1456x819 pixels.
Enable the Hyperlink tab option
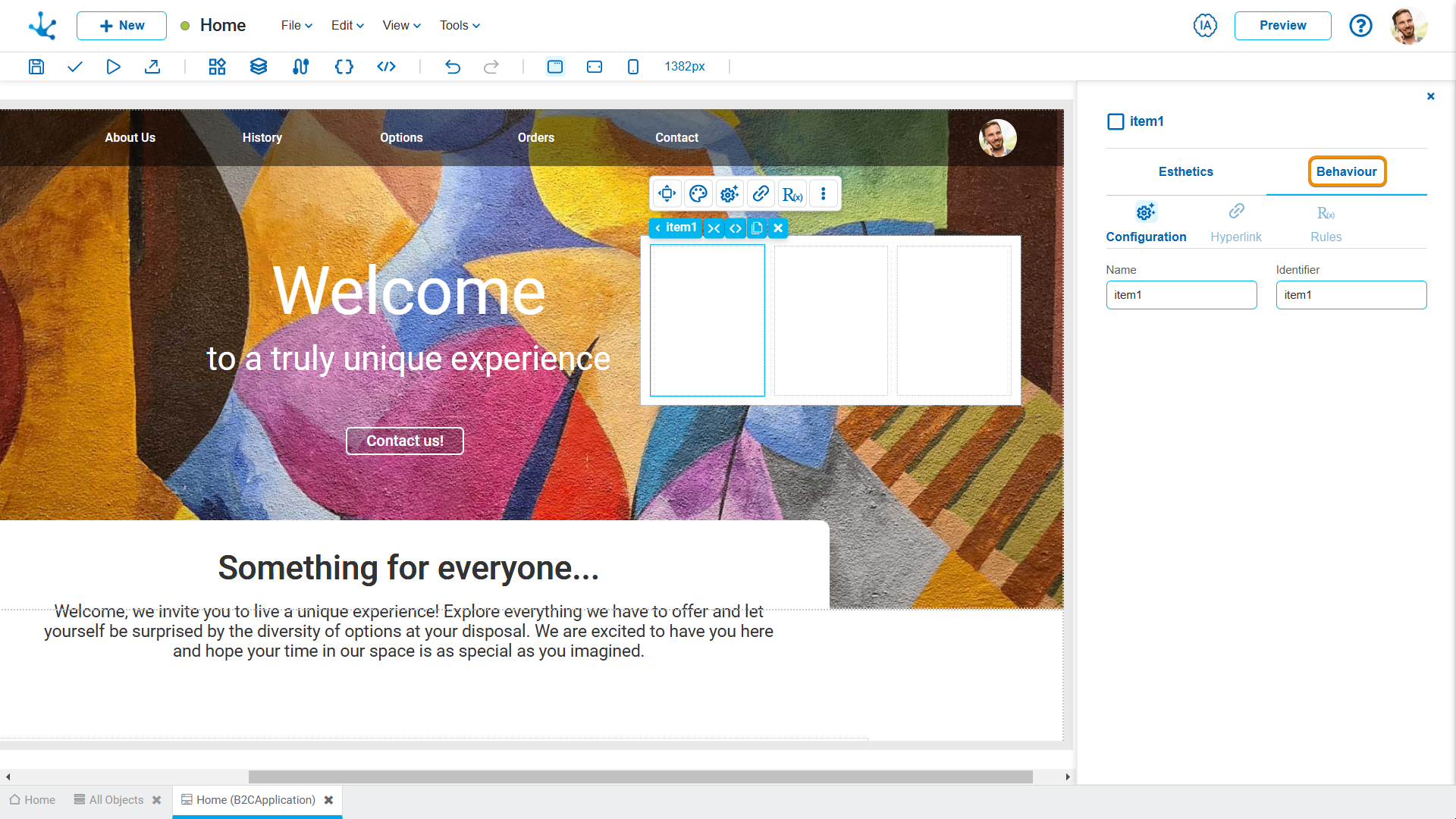click(x=1236, y=222)
